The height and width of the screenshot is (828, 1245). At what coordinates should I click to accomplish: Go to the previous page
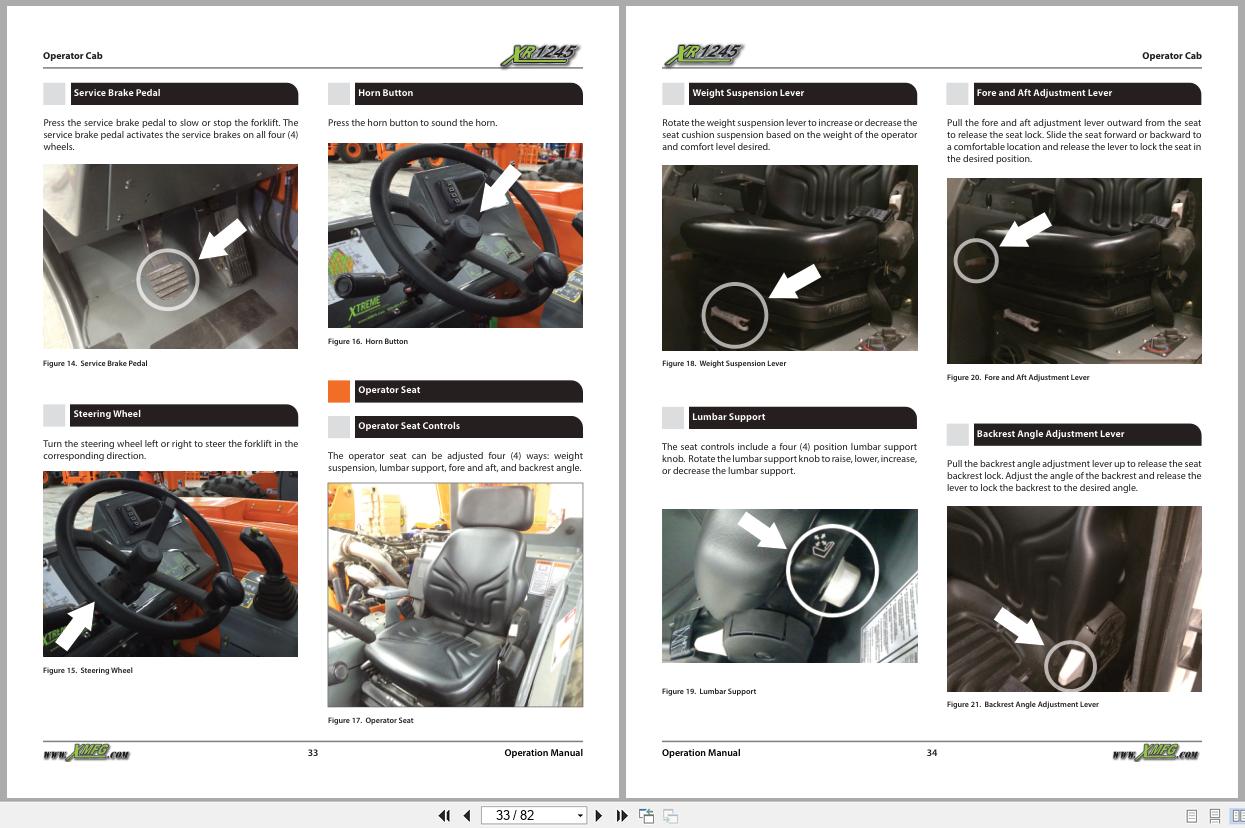click(x=467, y=816)
